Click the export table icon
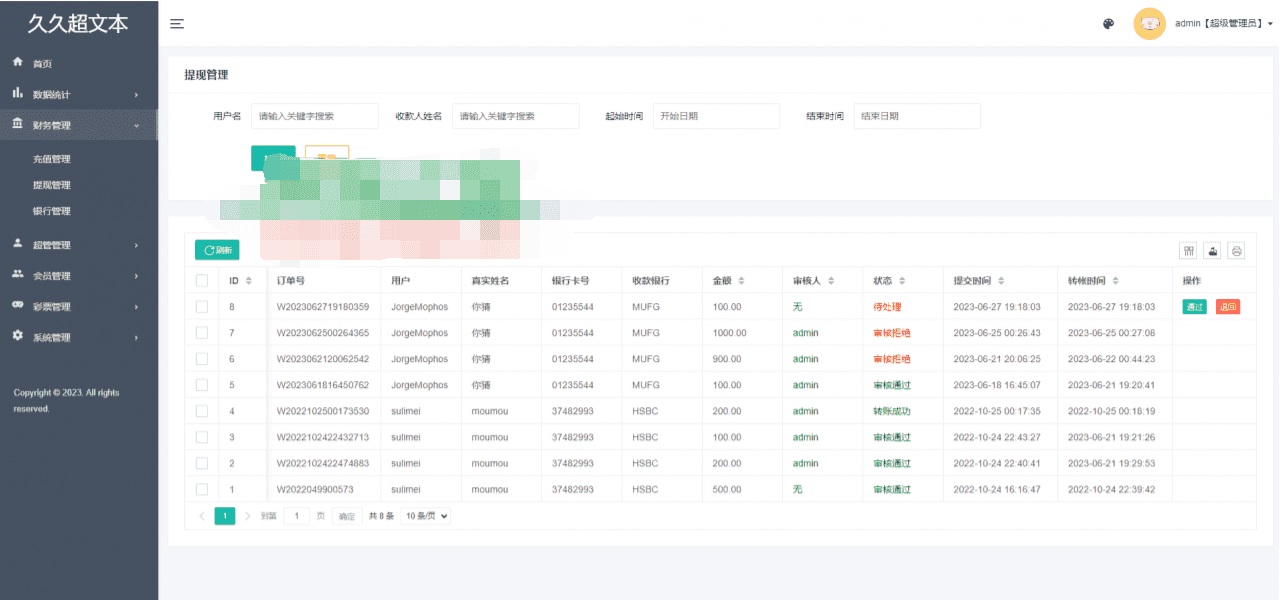Image resolution: width=1281 pixels, height=600 pixels. pos(1213,251)
